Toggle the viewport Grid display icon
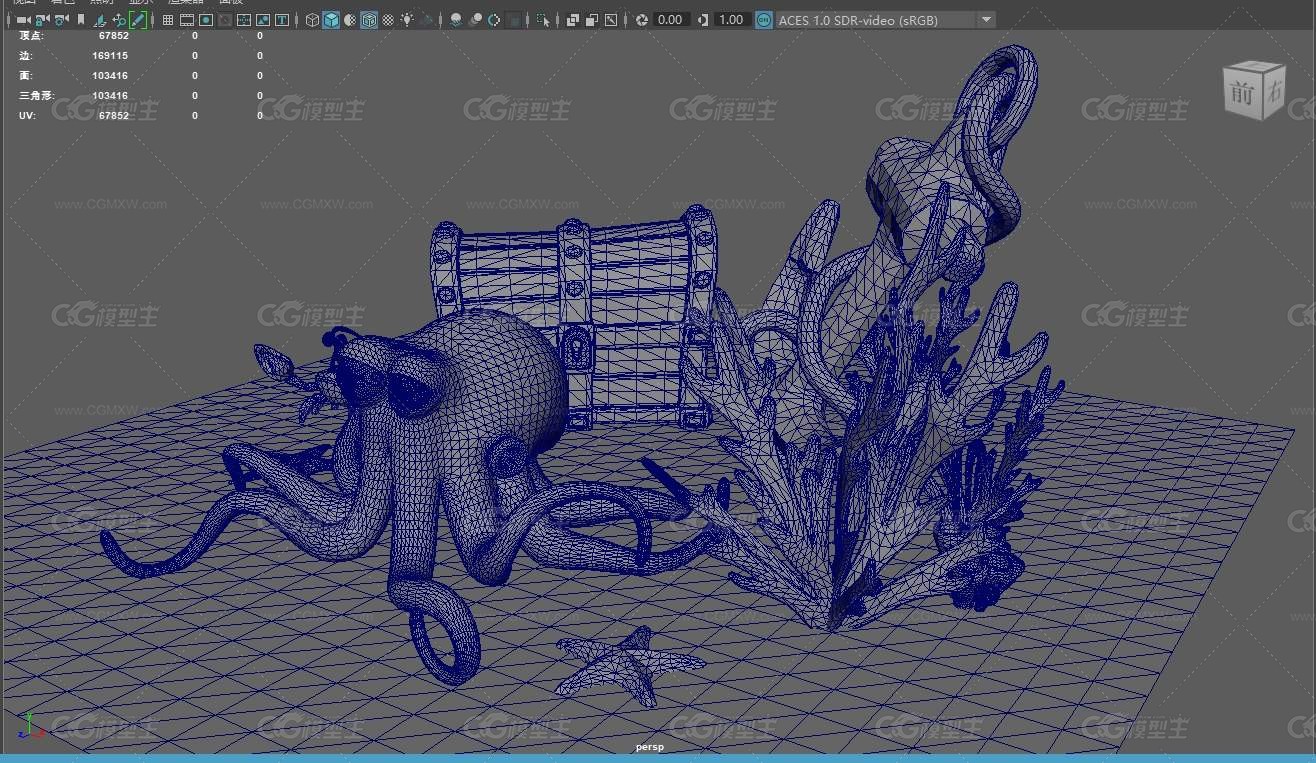This screenshot has height=763, width=1316. pos(168,20)
